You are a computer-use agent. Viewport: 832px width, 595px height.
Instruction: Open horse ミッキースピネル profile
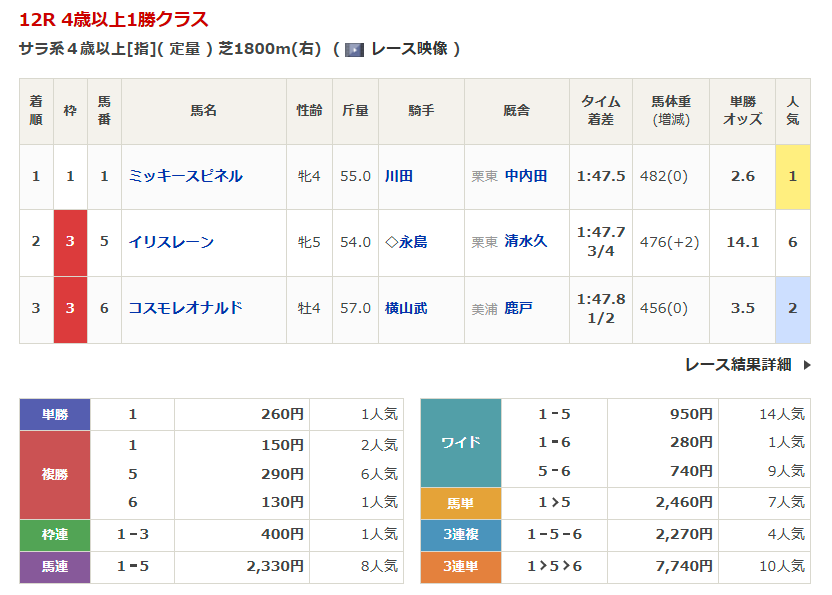tap(185, 176)
